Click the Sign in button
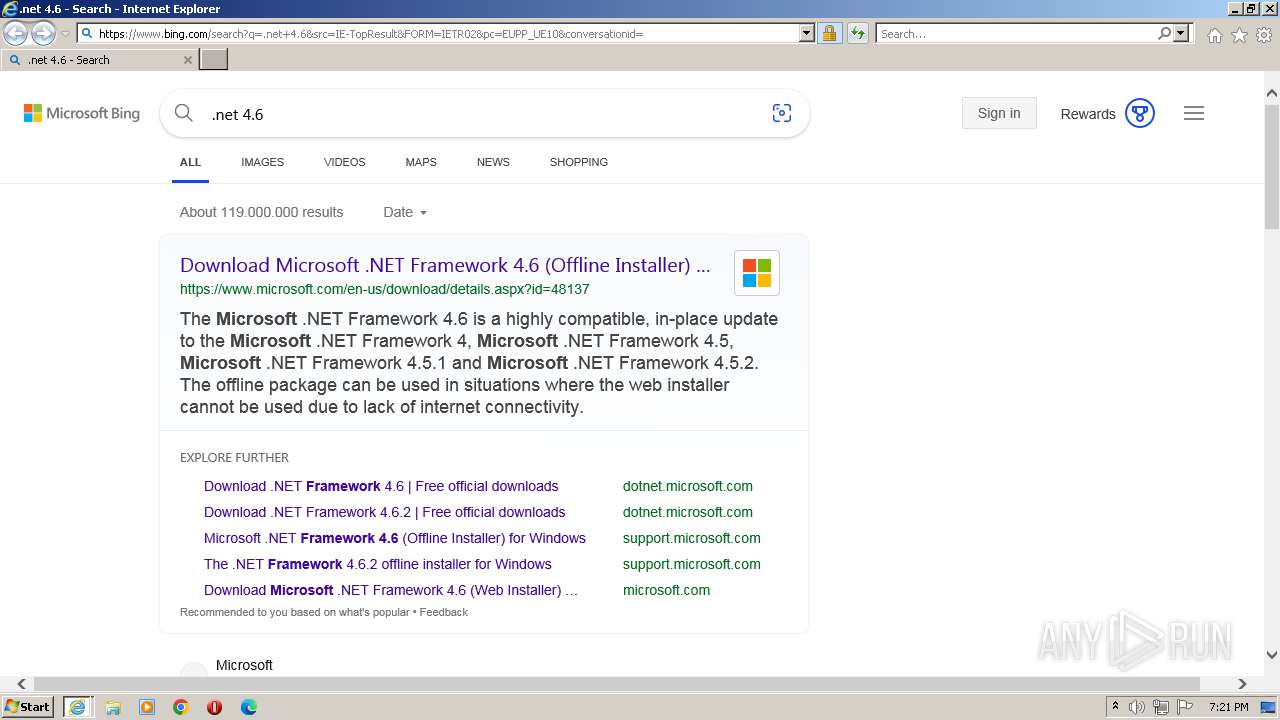The height and width of the screenshot is (720, 1280). (999, 113)
